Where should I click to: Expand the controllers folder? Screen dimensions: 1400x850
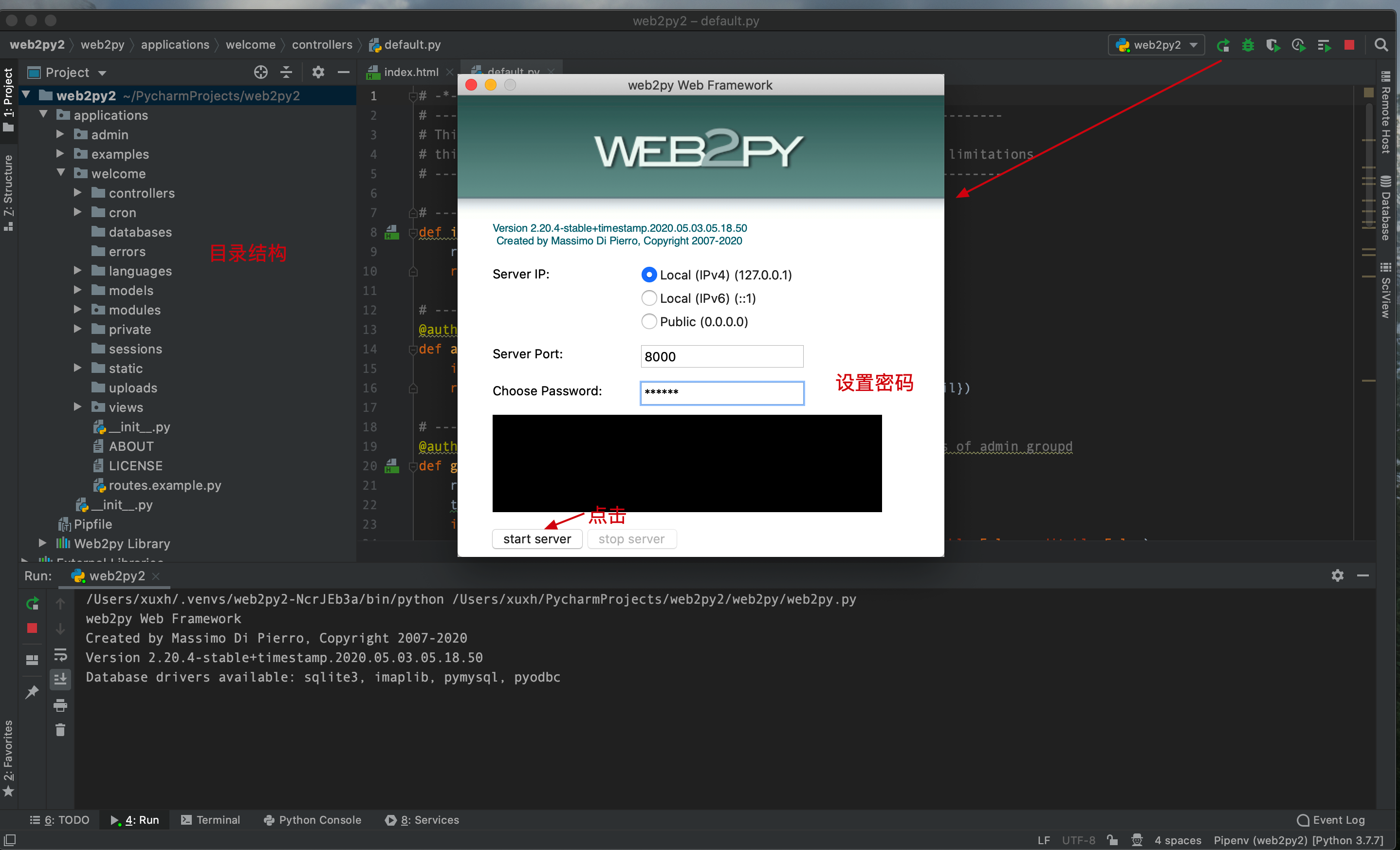coord(78,193)
